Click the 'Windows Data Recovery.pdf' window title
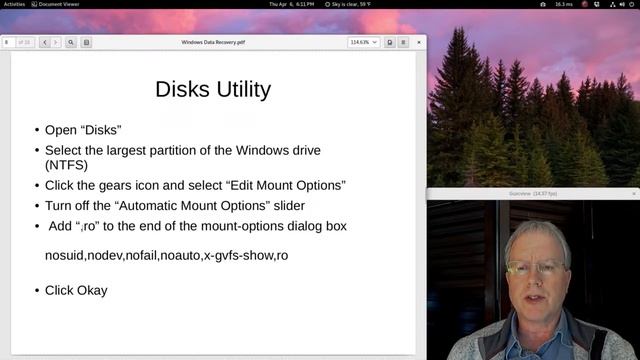The height and width of the screenshot is (360, 640). pos(213,42)
